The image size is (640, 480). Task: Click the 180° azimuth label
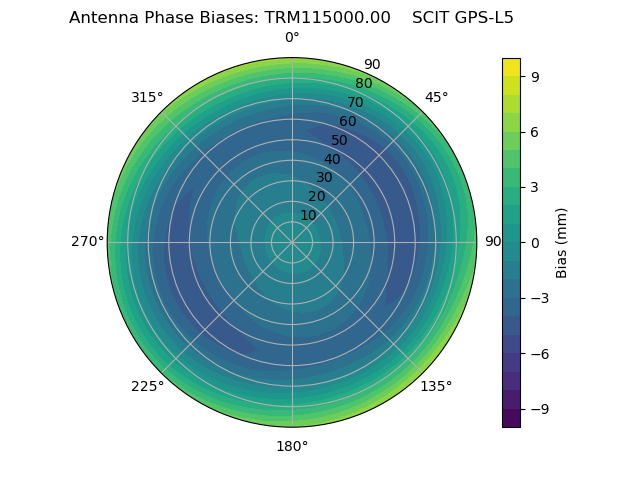coord(292,447)
